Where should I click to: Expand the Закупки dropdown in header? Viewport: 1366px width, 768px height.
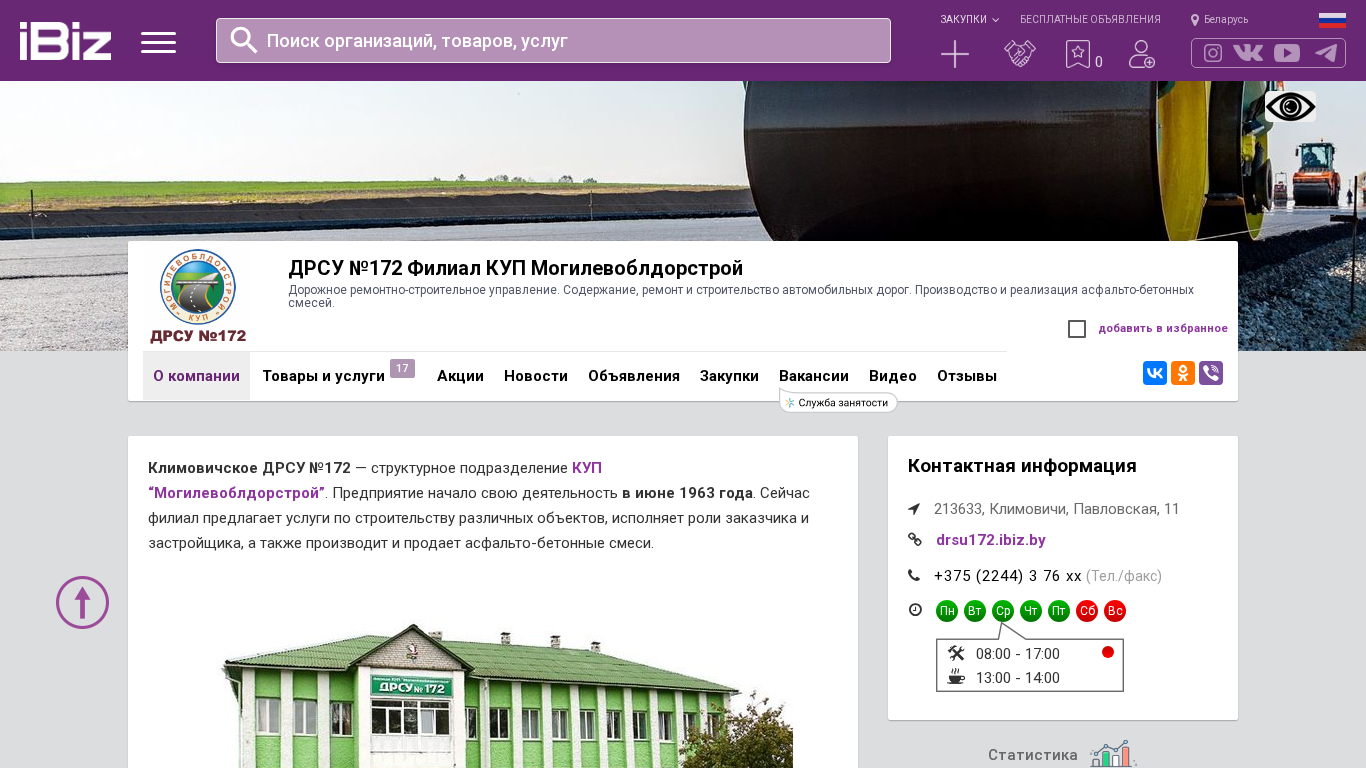point(969,20)
